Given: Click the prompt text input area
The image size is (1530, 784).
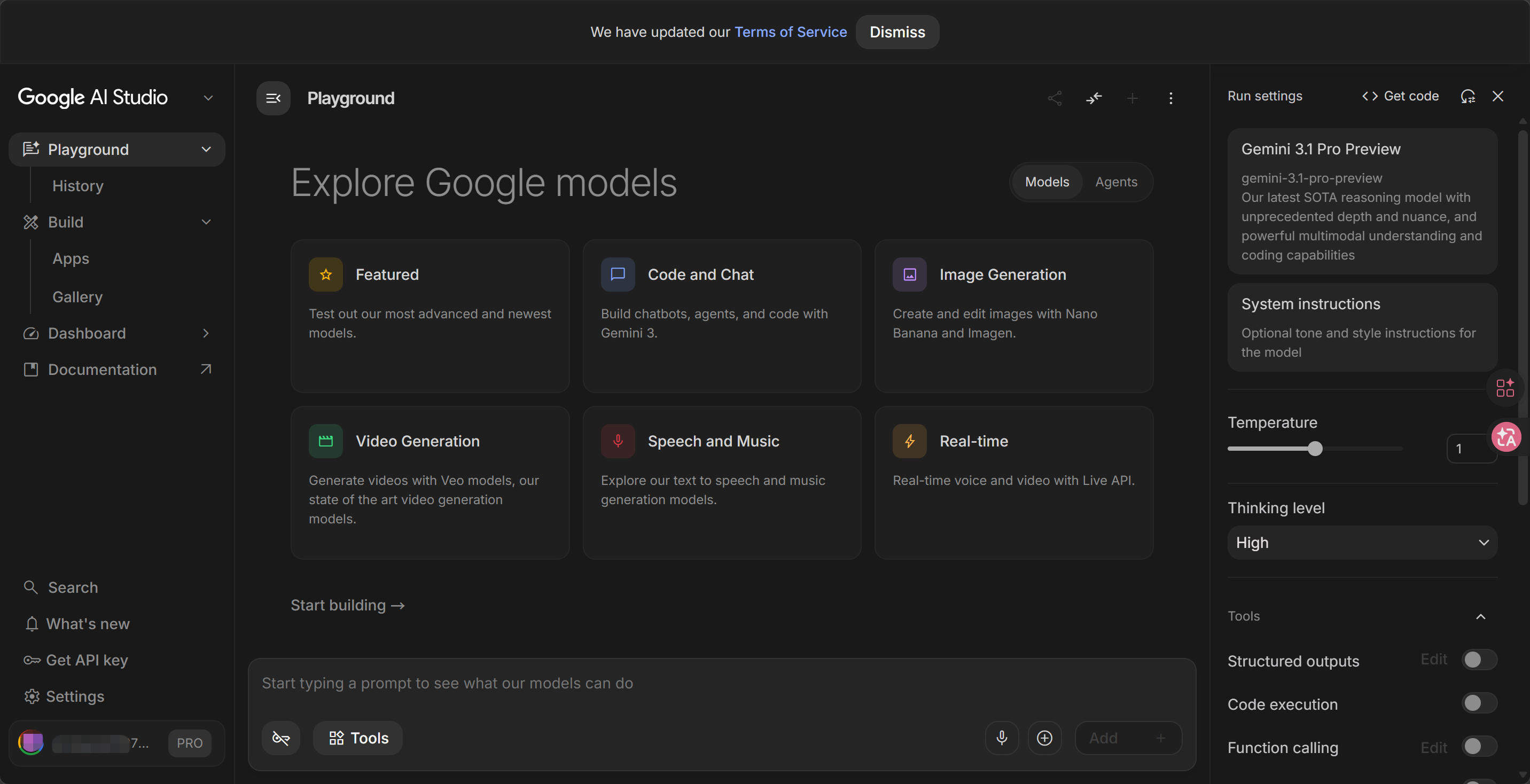Looking at the screenshot, I should point(721,684).
